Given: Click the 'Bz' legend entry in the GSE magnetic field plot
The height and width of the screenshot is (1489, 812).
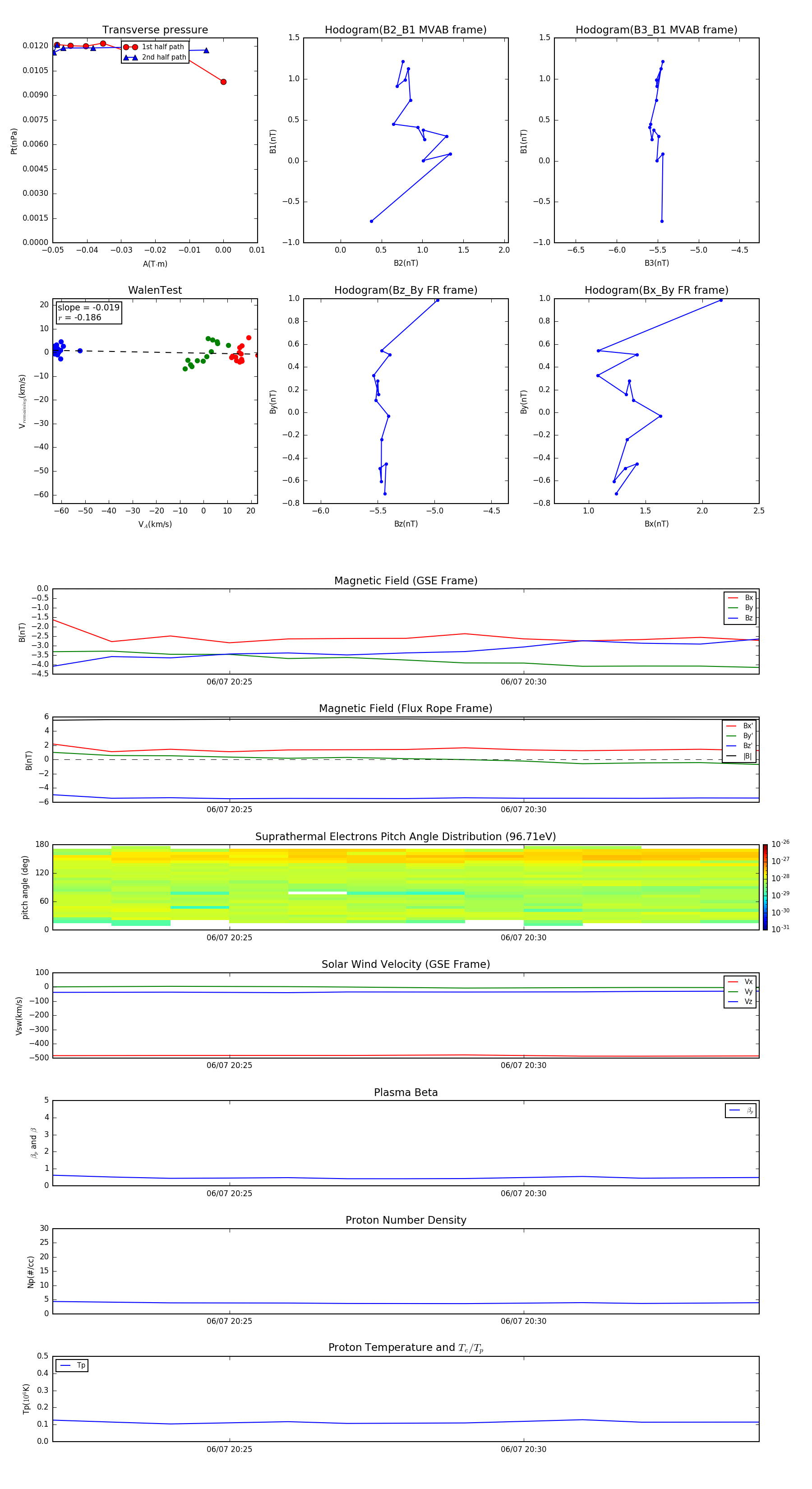Looking at the screenshot, I should coord(740,618).
